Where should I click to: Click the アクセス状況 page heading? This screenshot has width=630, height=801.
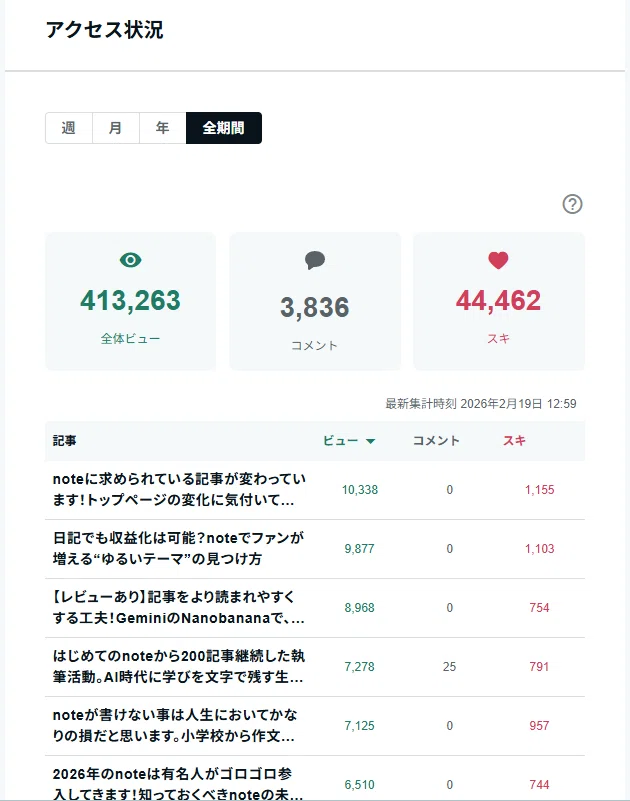point(105,30)
